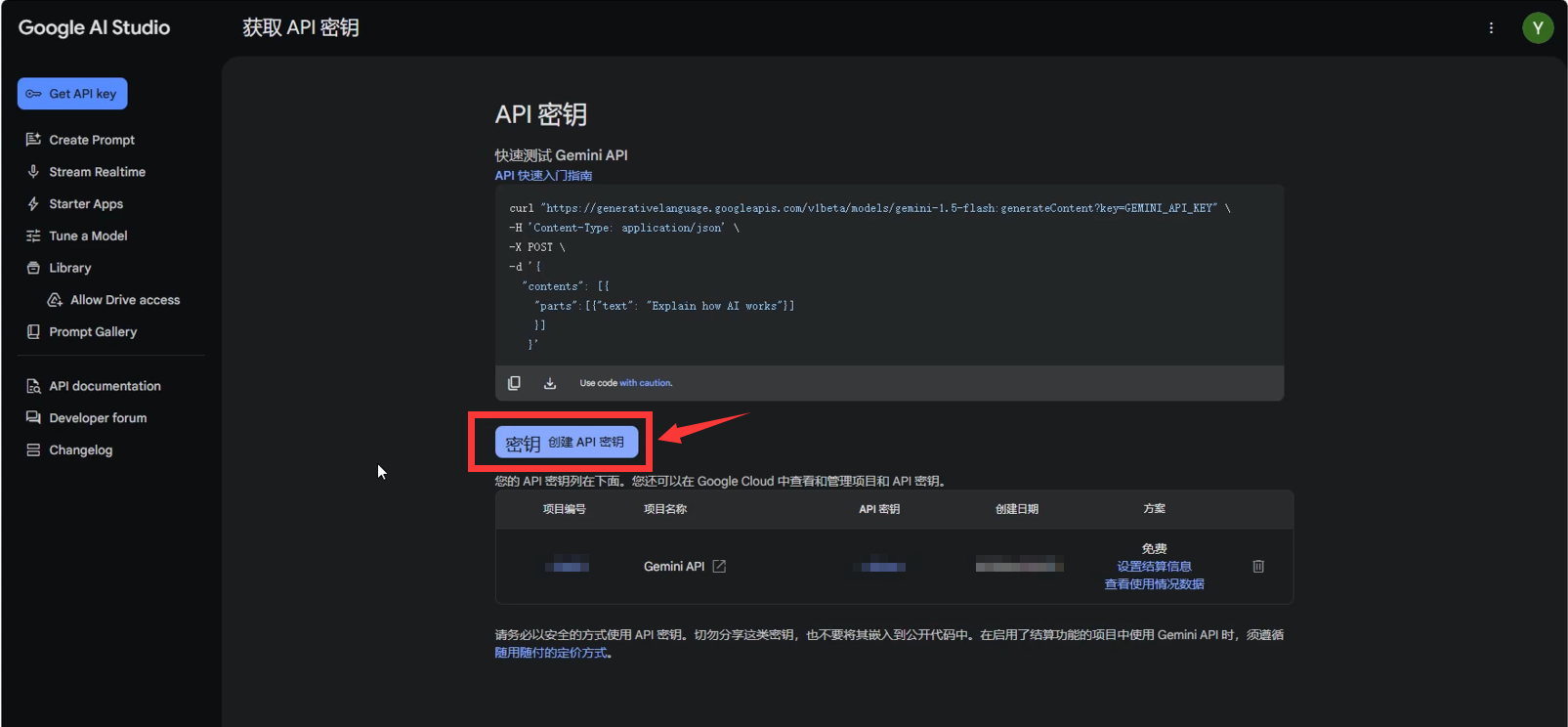Click the Starter Apps lightning icon
Screen dimensions: 1568x727
click(x=33, y=204)
